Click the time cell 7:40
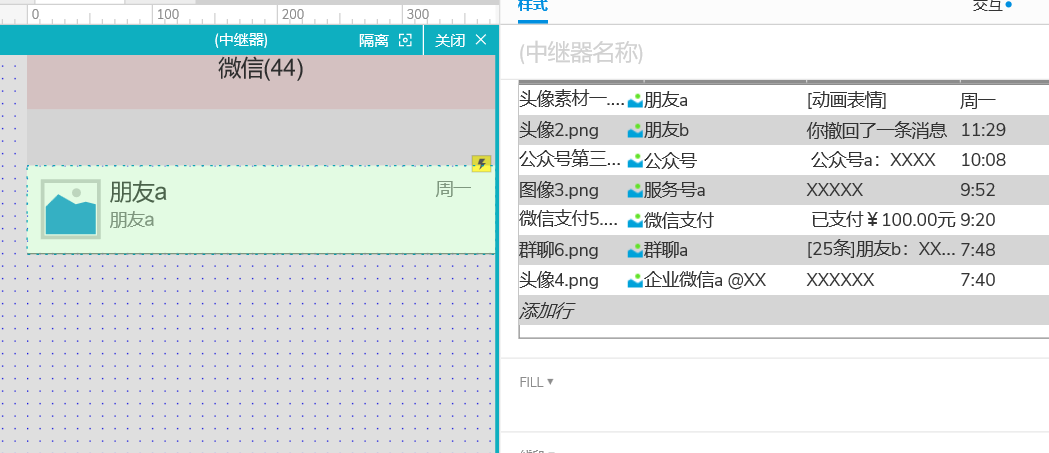 [x=978, y=280]
